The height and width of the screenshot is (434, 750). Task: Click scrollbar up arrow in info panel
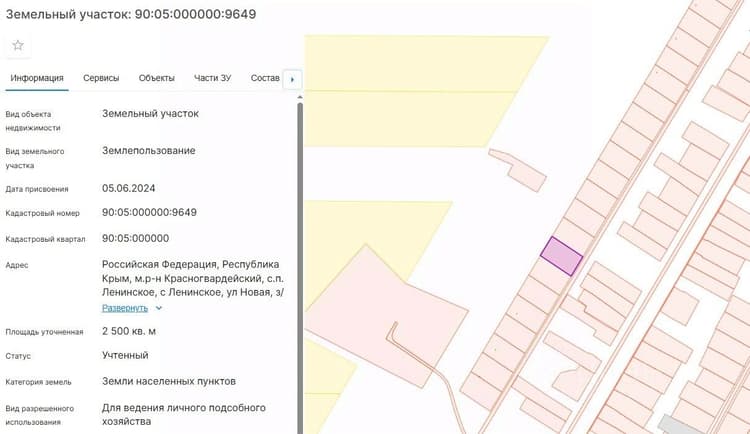click(x=300, y=97)
